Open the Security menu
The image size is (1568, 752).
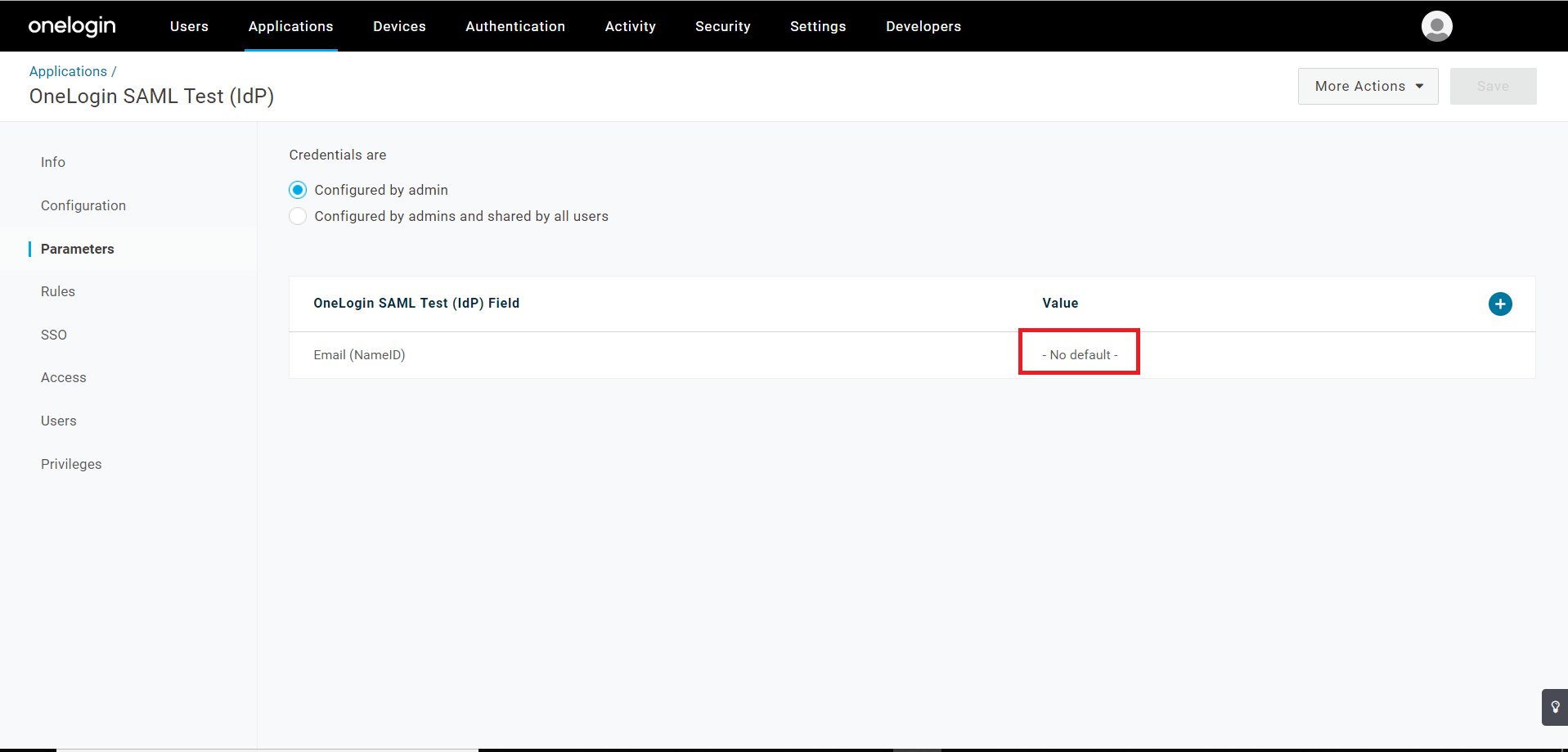[722, 26]
